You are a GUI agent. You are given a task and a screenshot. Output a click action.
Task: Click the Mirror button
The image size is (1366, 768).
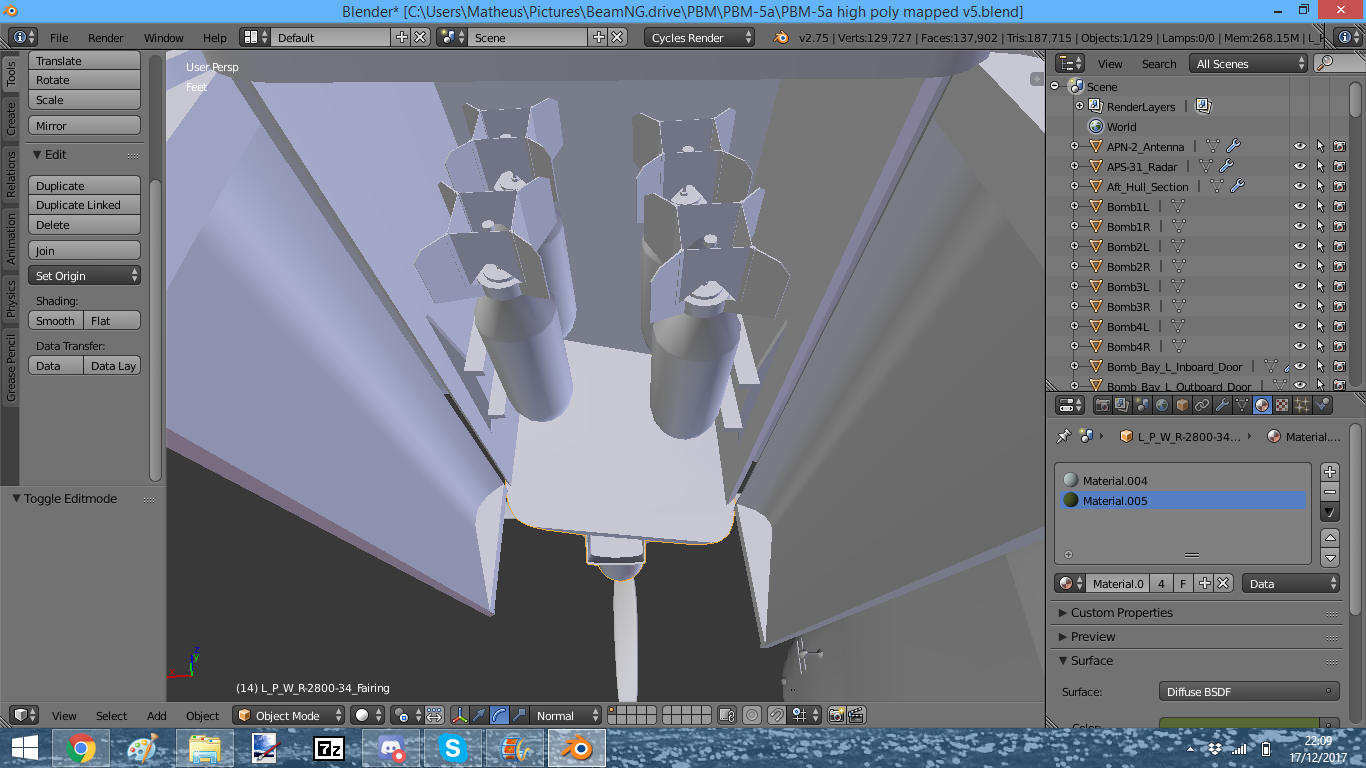click(85, 125)
